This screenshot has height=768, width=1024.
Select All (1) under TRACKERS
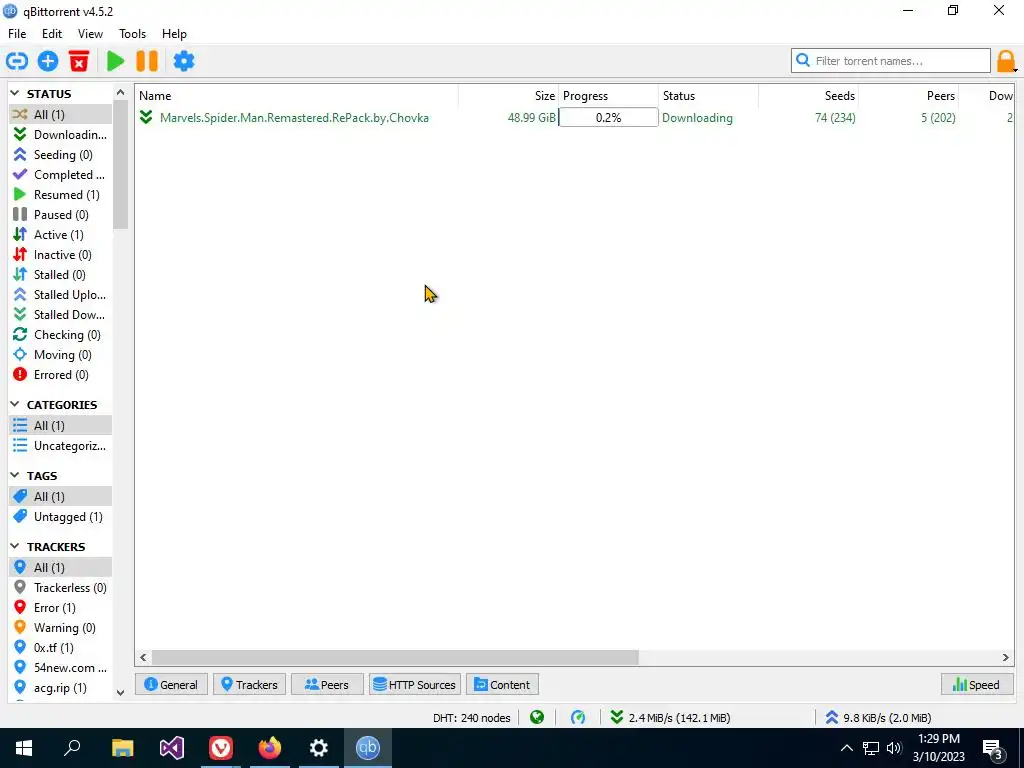(61, 568)
